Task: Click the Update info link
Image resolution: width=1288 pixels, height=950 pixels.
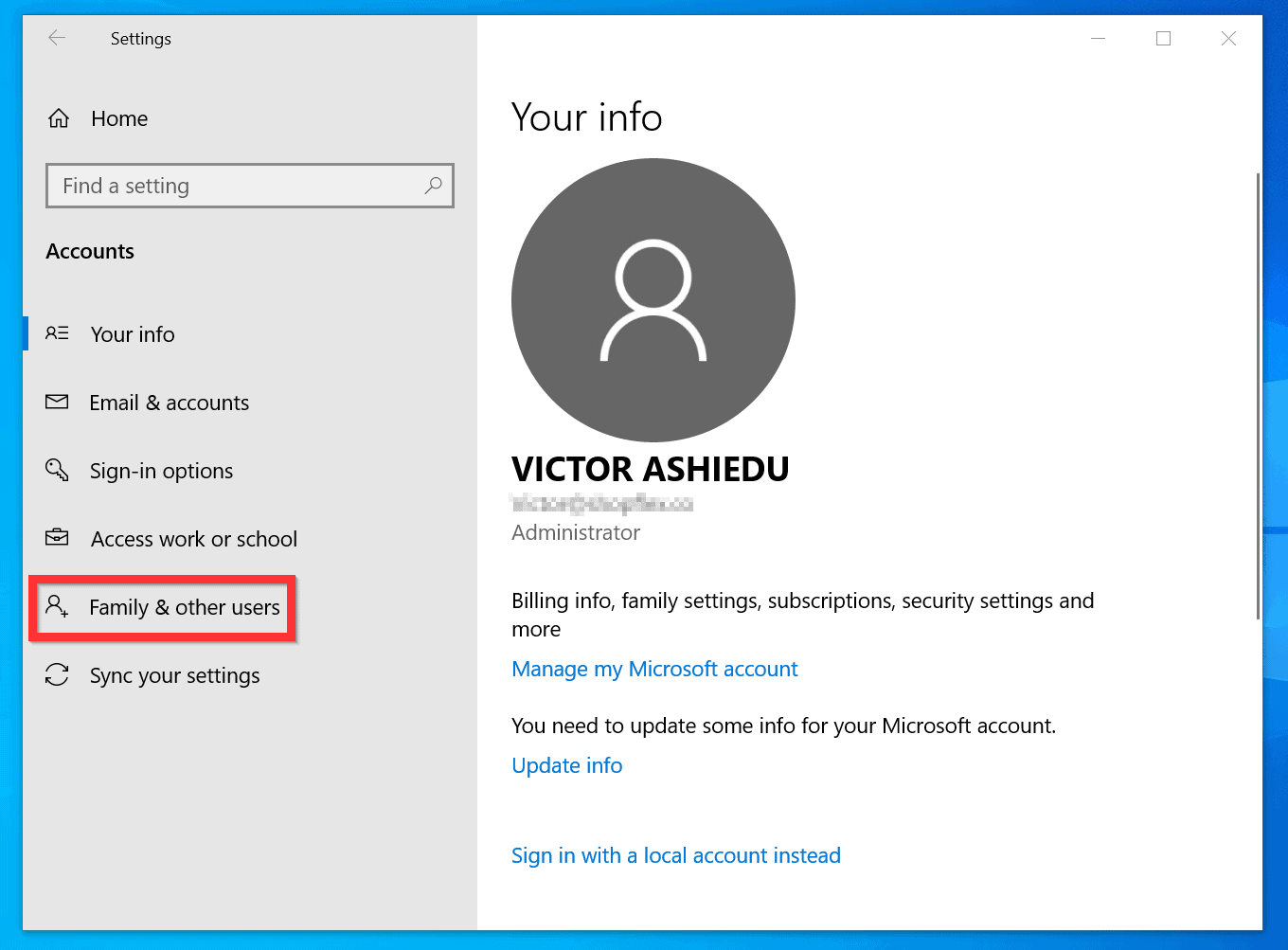Action: (x=566, y=765)
